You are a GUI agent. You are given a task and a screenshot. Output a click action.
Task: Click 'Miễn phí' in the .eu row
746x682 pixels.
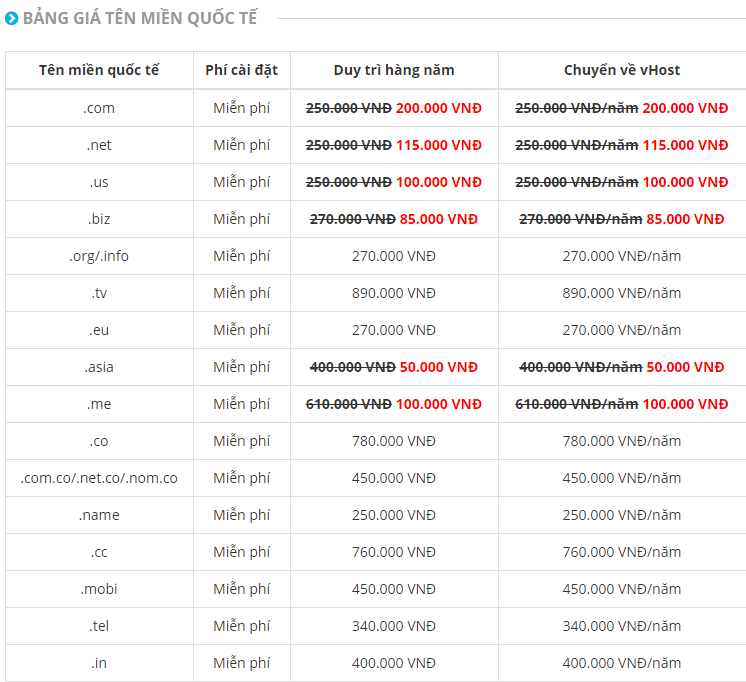coord(241,330)
